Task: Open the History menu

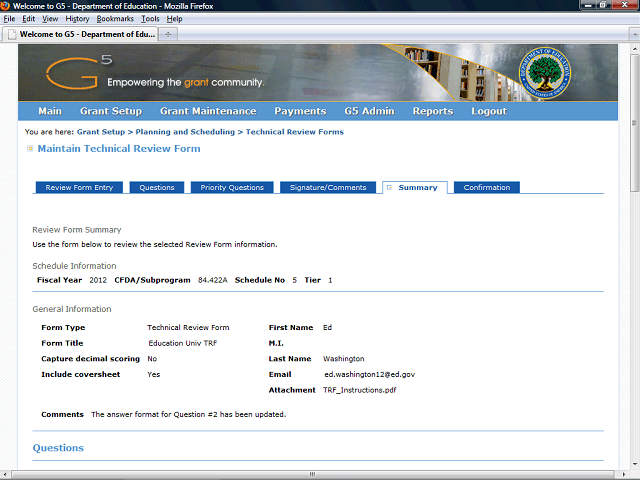Action: [77, 19]
